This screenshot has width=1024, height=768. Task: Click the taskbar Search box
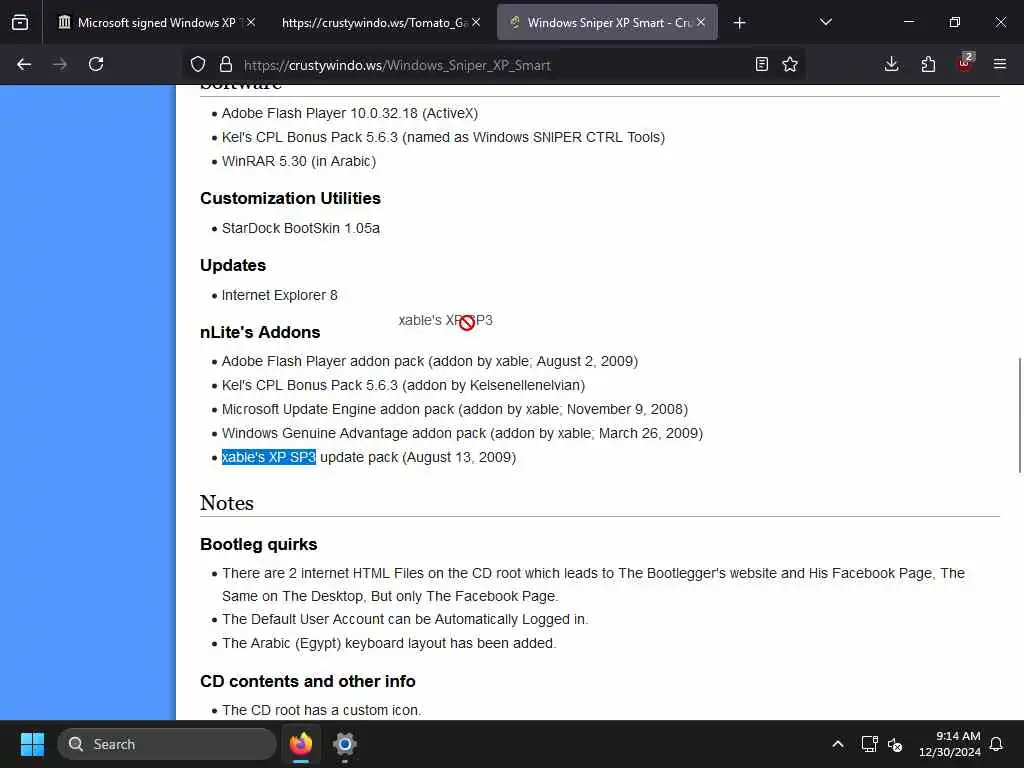167,744
